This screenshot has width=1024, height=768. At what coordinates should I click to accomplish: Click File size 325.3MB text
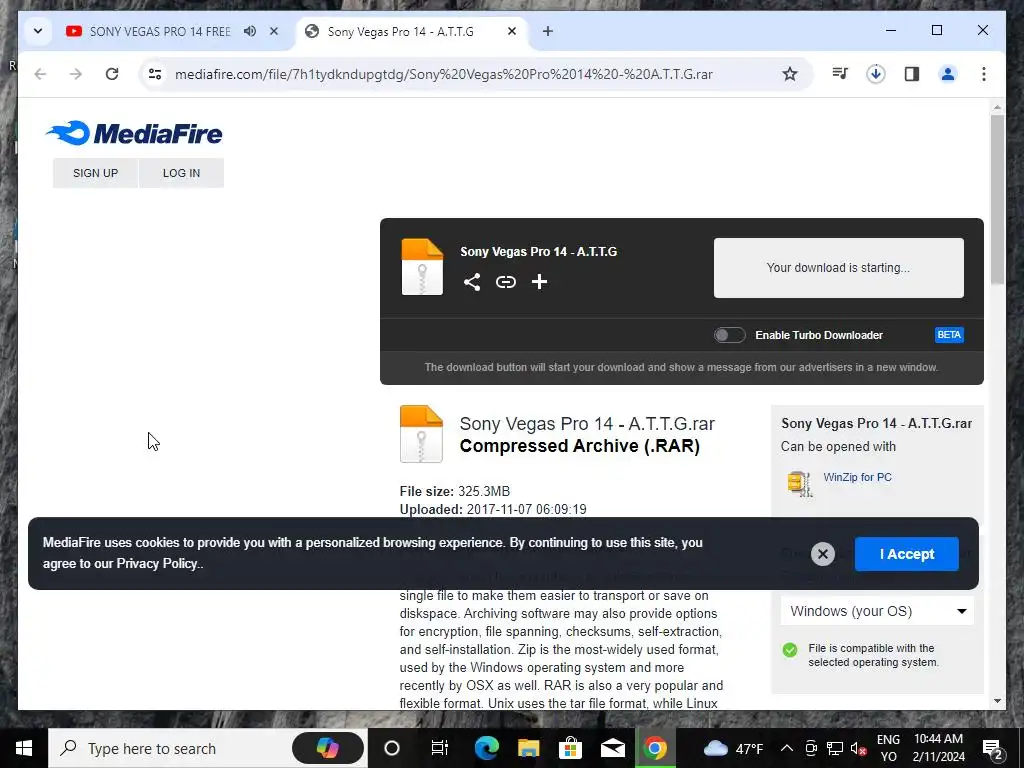click(455, 491)
